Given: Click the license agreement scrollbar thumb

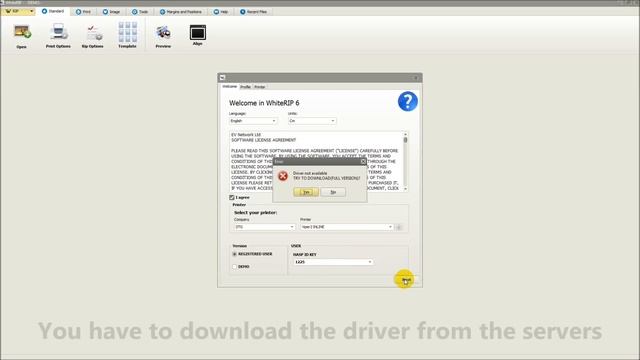Looking at the screenshot, I should pos(405,140).
